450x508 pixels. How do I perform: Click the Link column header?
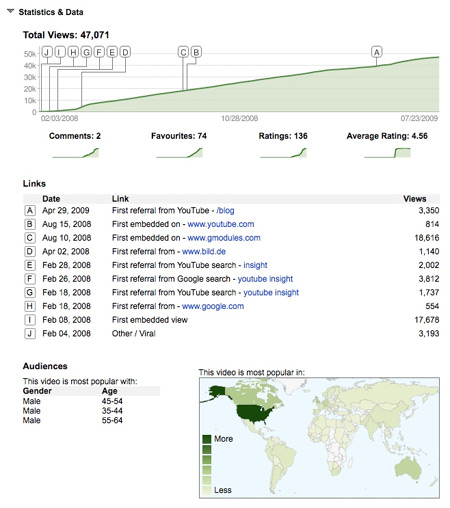pos(120,199)
